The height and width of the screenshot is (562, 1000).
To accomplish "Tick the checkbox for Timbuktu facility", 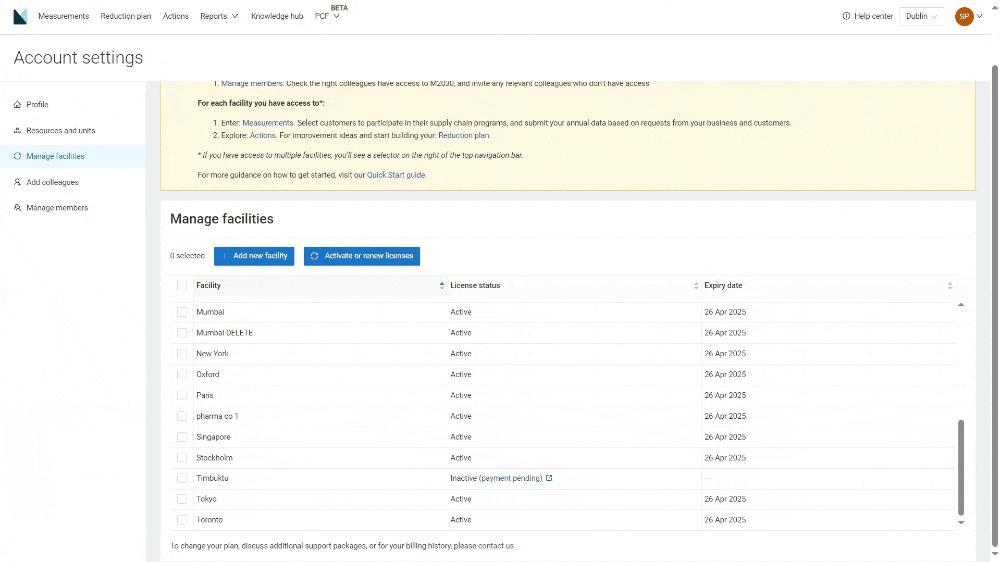I will click(x=182, y=478).
